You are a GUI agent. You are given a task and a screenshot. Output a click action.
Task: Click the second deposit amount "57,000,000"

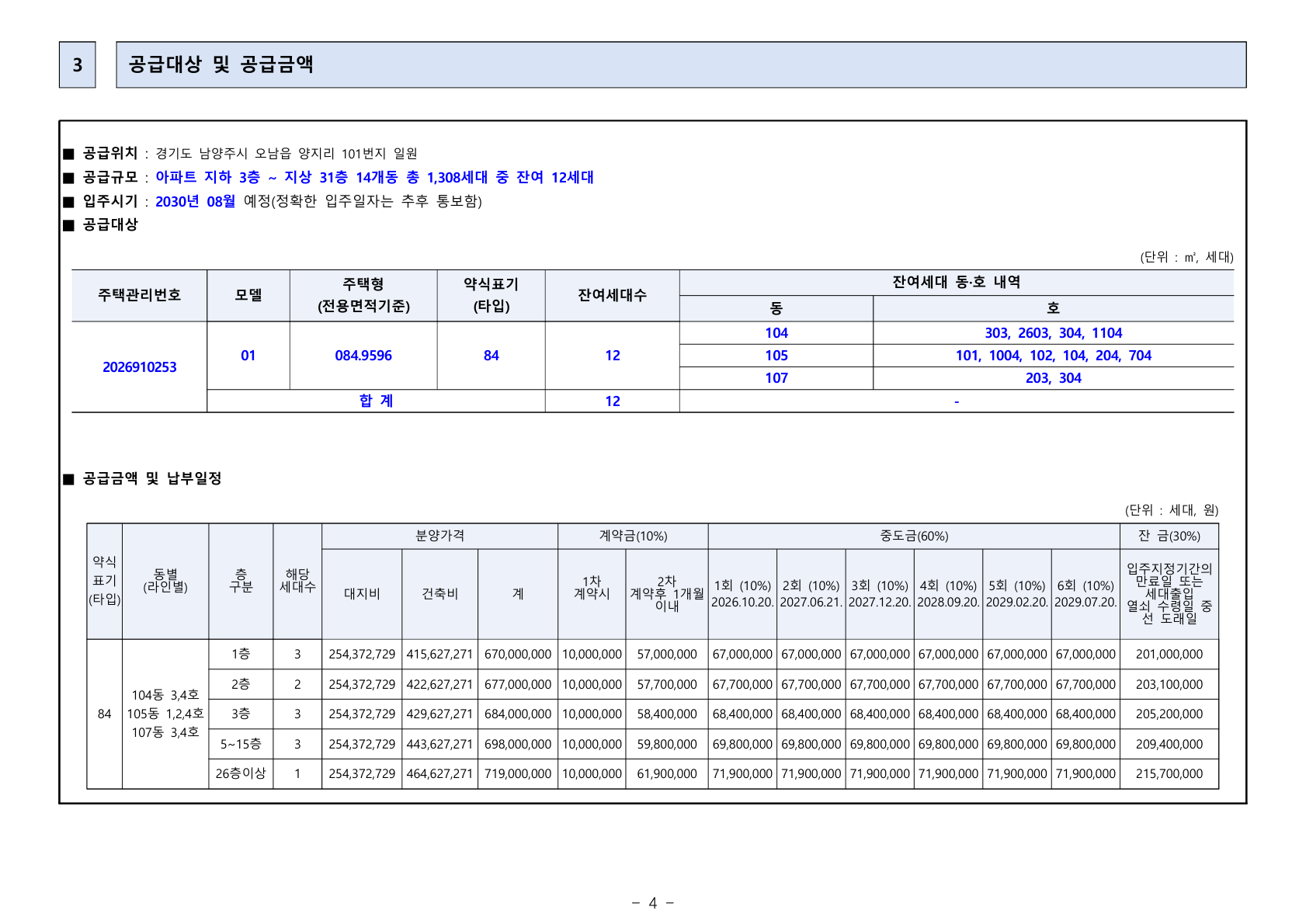[x=667, y=655]
